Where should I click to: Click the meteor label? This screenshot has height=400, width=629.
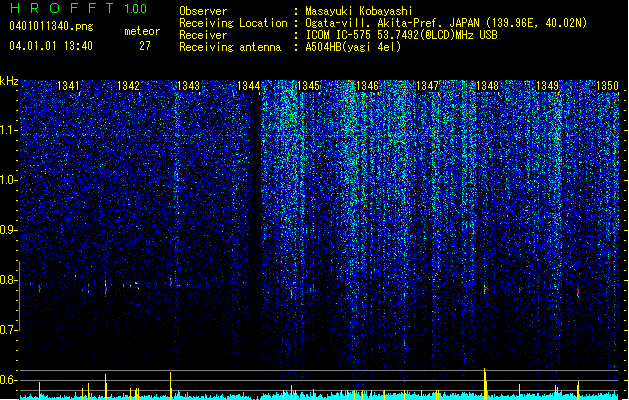[x=142, y=31]
